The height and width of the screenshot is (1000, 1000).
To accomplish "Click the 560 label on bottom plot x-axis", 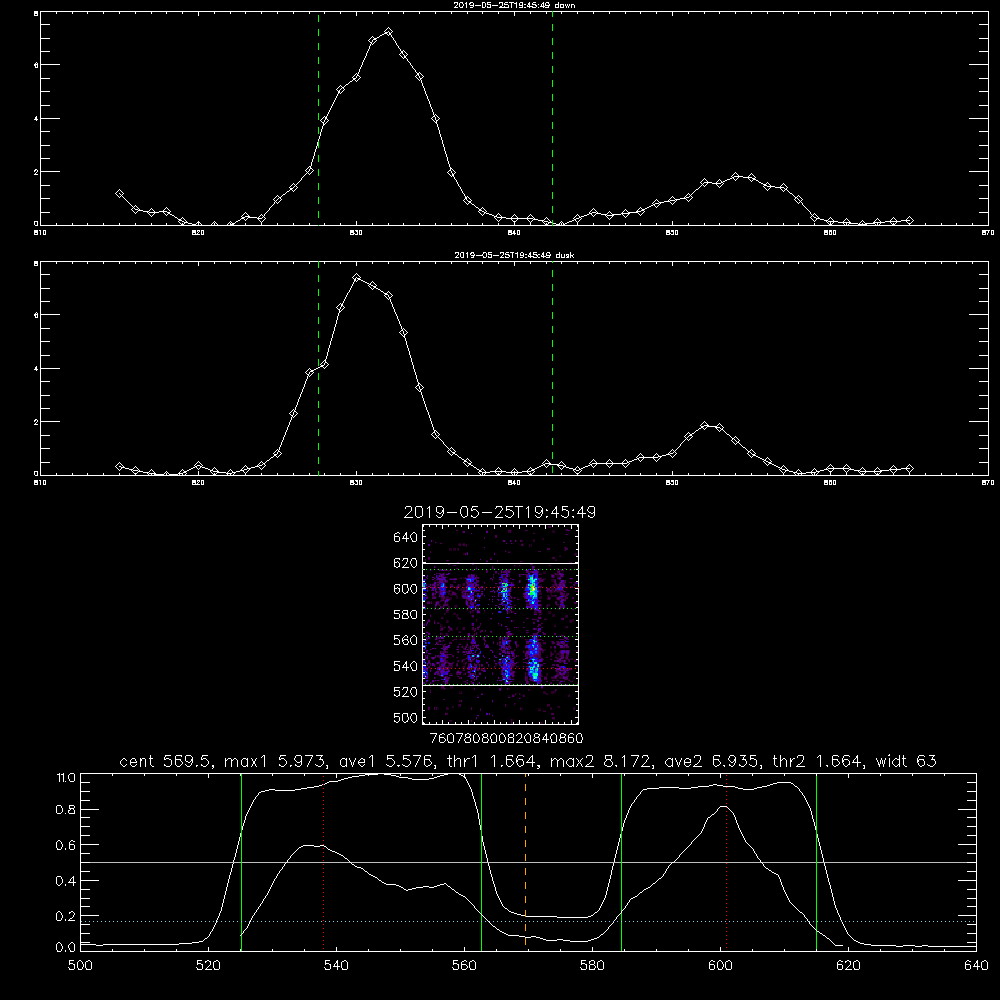I will click(x=464, y=966).
